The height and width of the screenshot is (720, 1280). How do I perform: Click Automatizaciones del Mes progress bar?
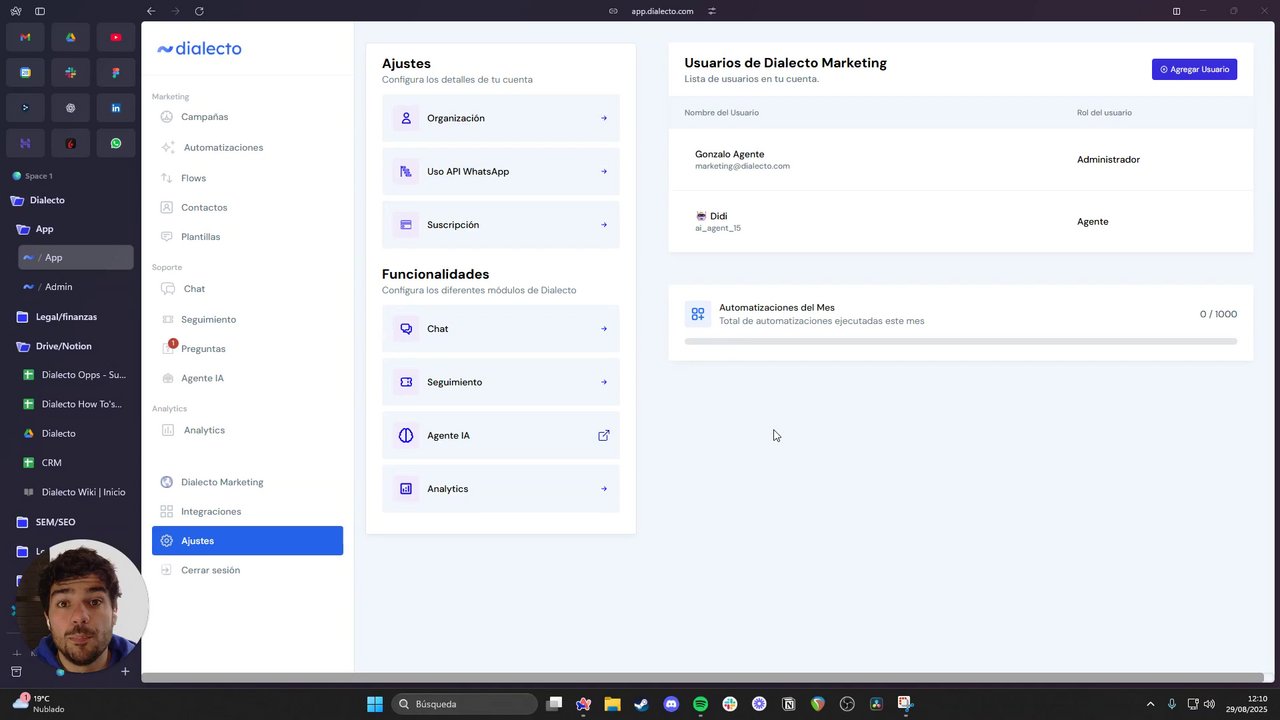click(960, 341)
